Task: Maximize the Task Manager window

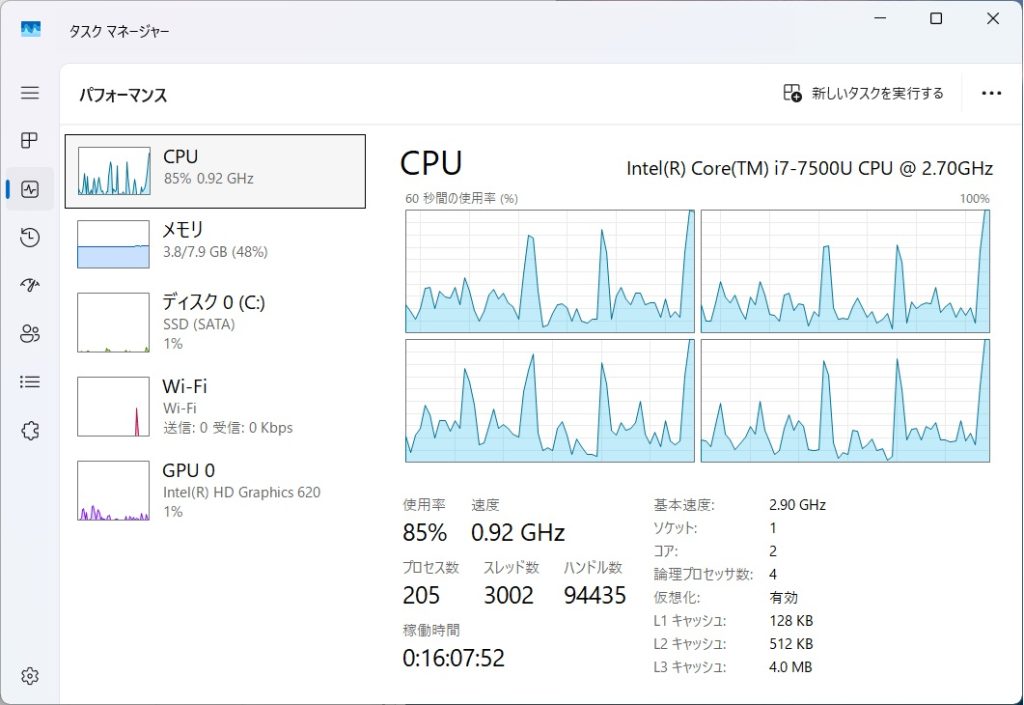Action: point(936,18)
